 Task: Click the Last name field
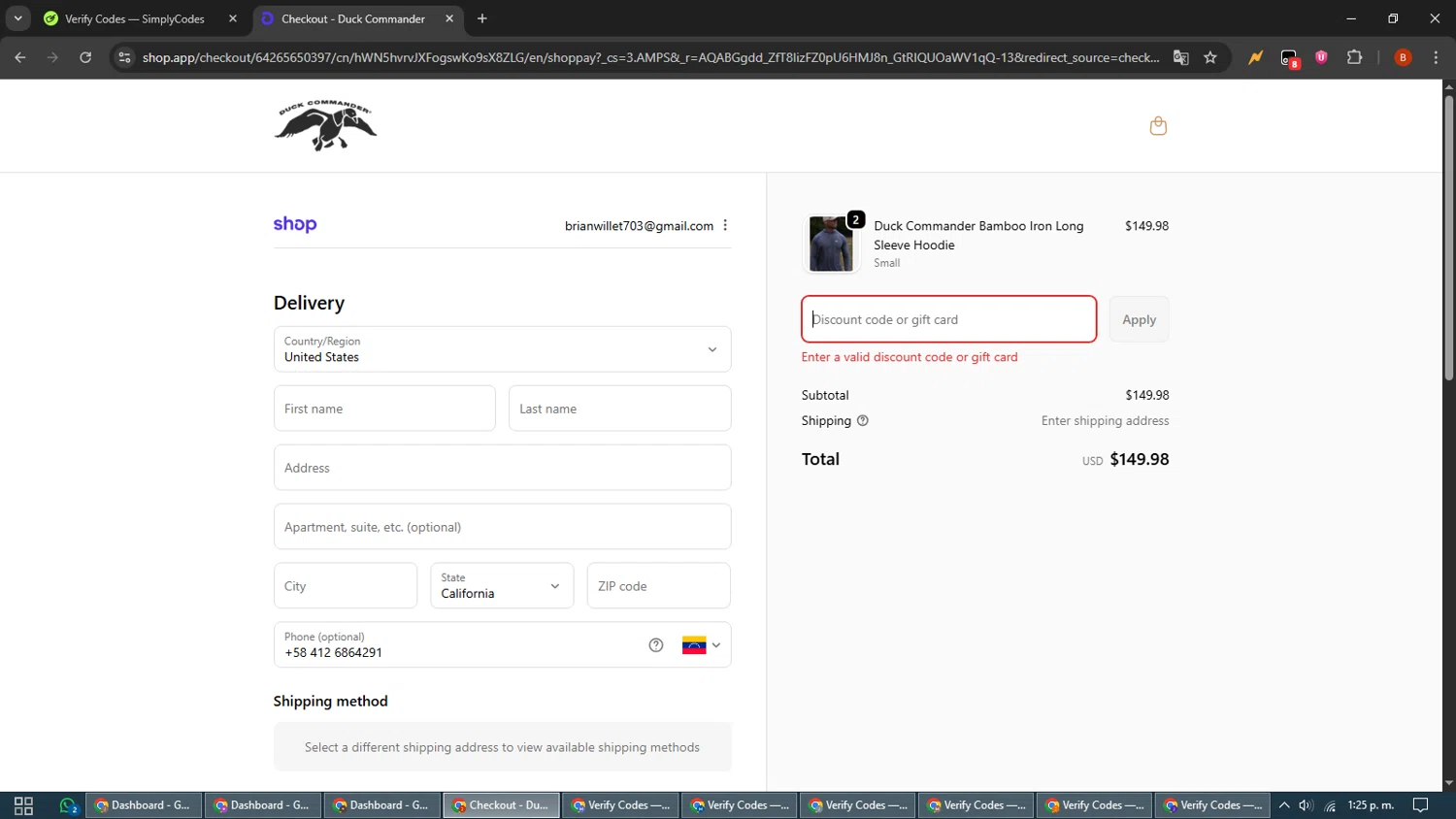pyautogui.click(x=619, y=409)
